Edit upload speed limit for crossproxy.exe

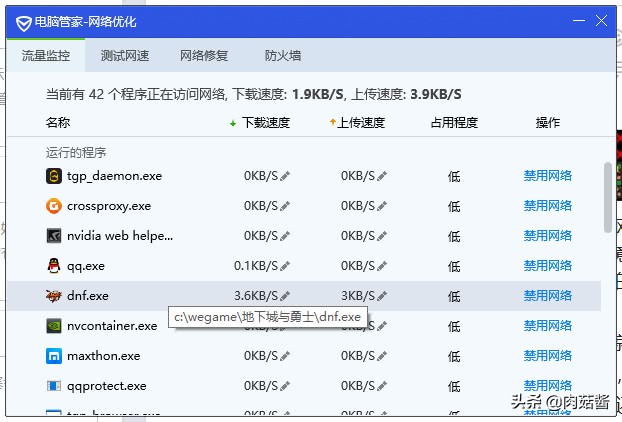coord(382,206)
